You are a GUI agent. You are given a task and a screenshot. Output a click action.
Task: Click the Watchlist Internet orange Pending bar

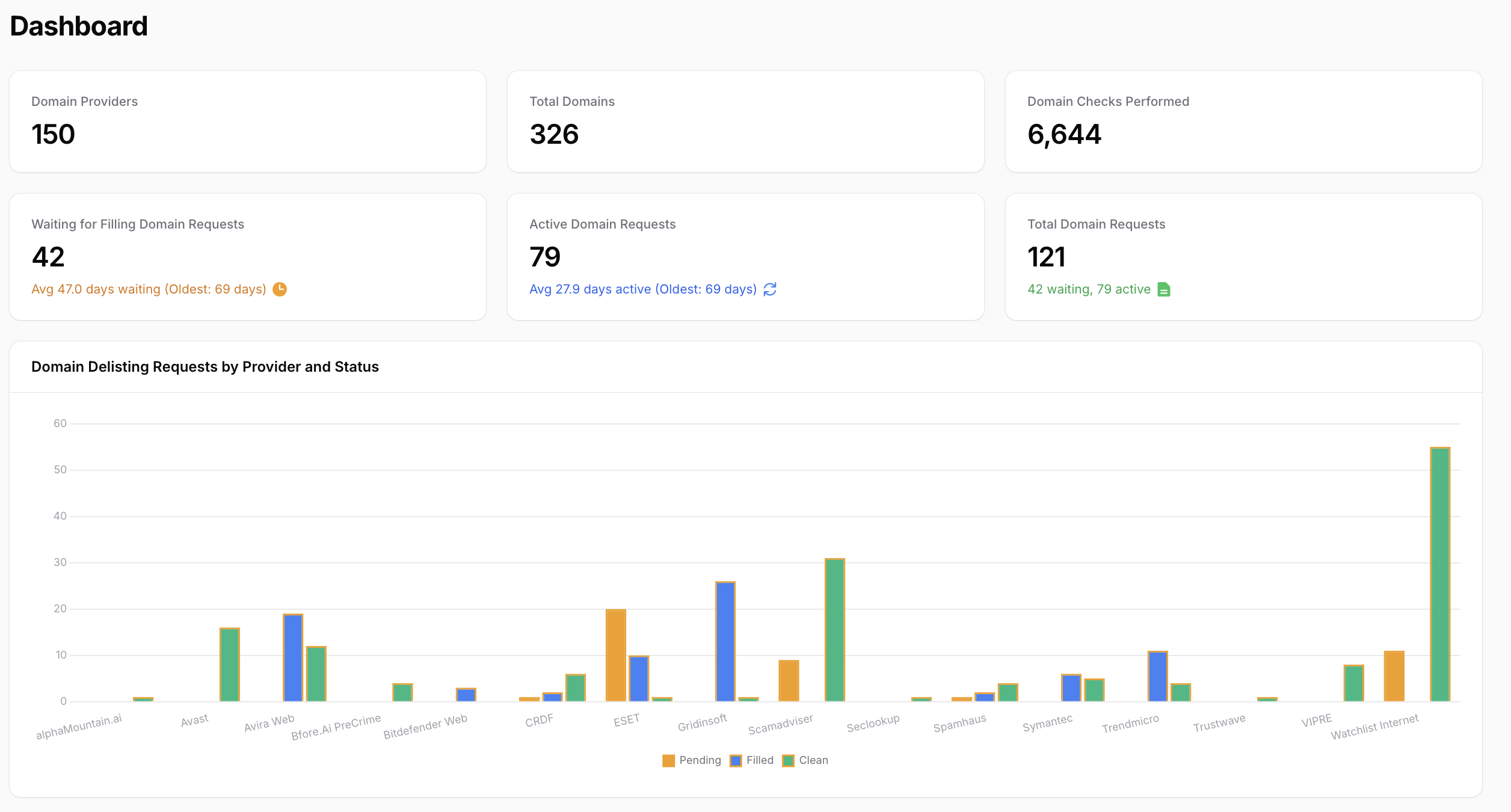coord(1394,676)
